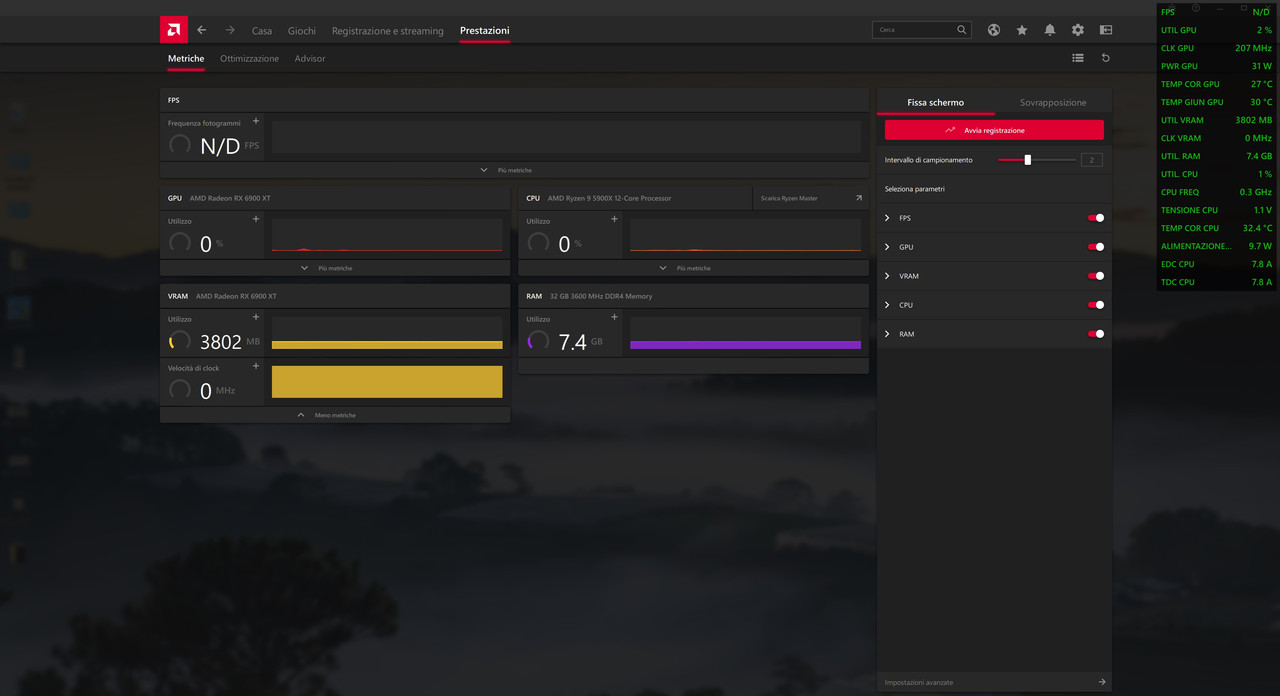Click the sampling interval value box

1092,160
